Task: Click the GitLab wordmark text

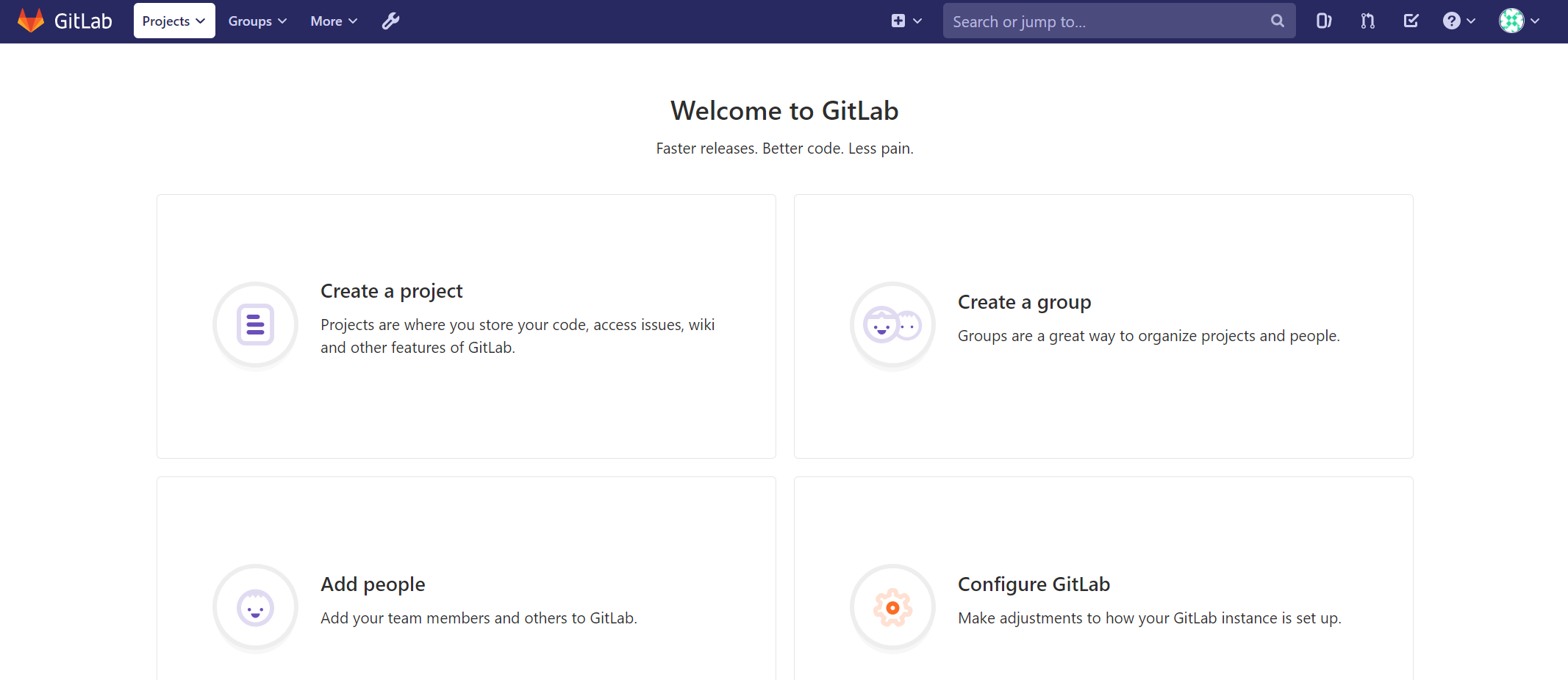Action: coord(83,21)
